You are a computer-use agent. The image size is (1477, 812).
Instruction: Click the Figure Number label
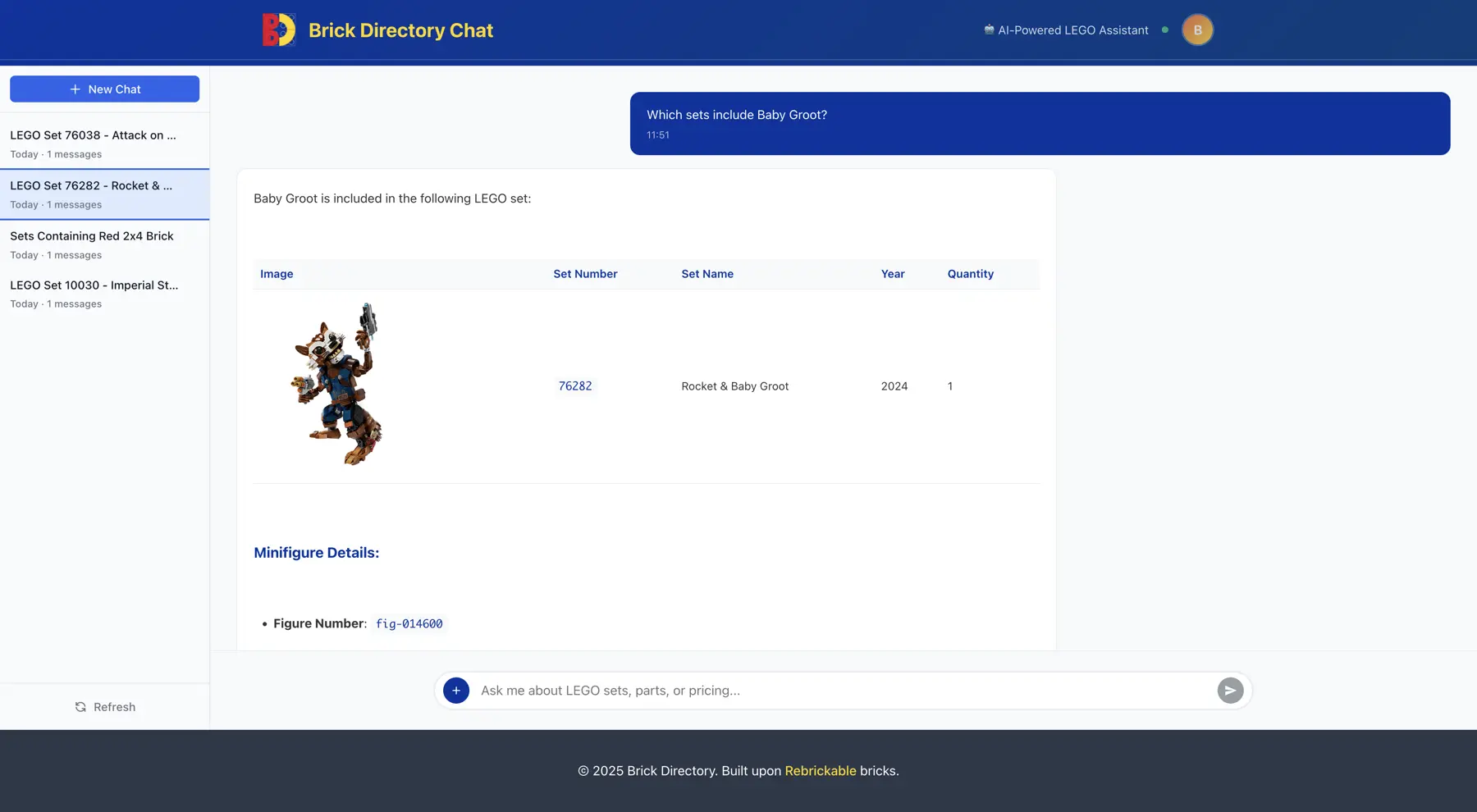(x=319, y=624)
